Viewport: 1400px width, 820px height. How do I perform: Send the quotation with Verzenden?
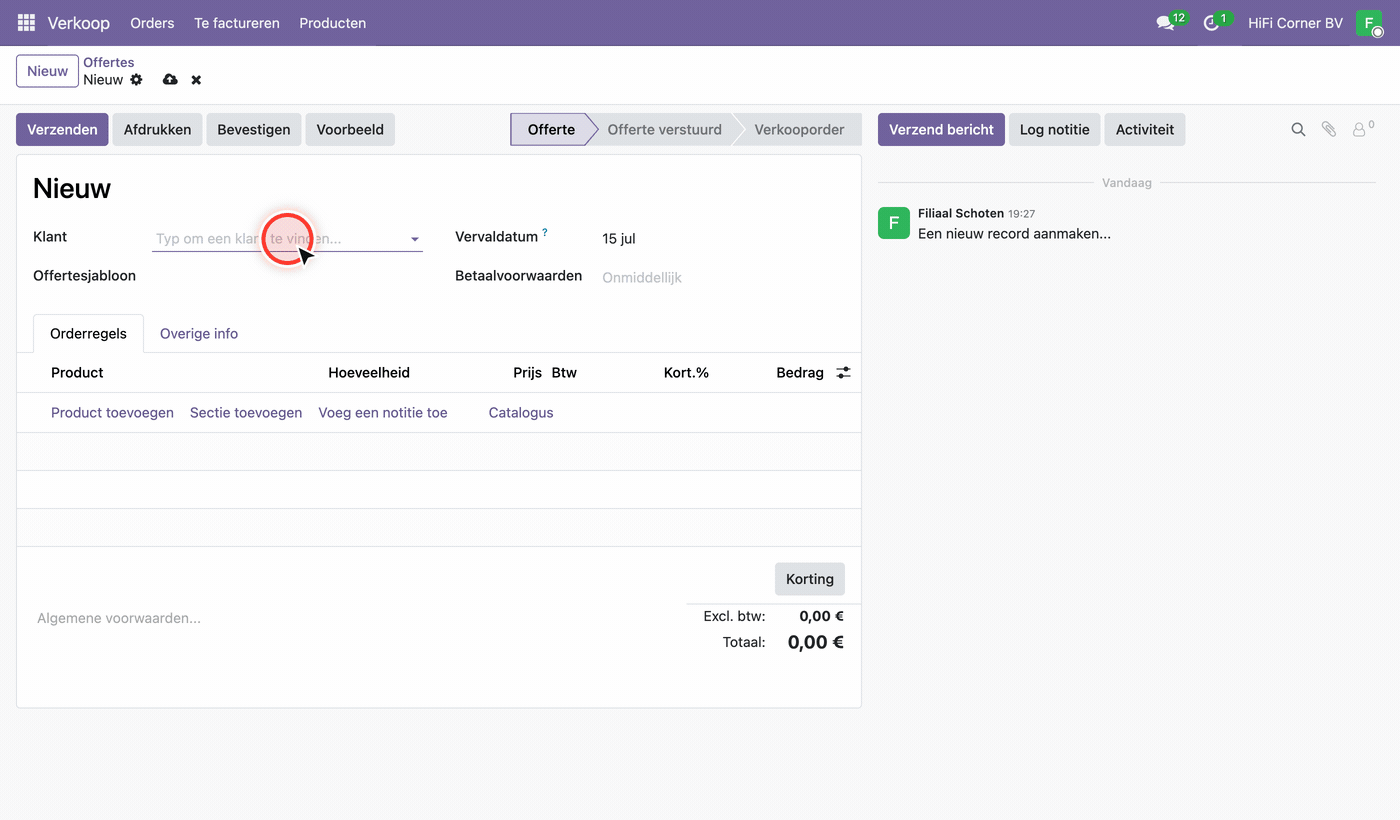62,129
